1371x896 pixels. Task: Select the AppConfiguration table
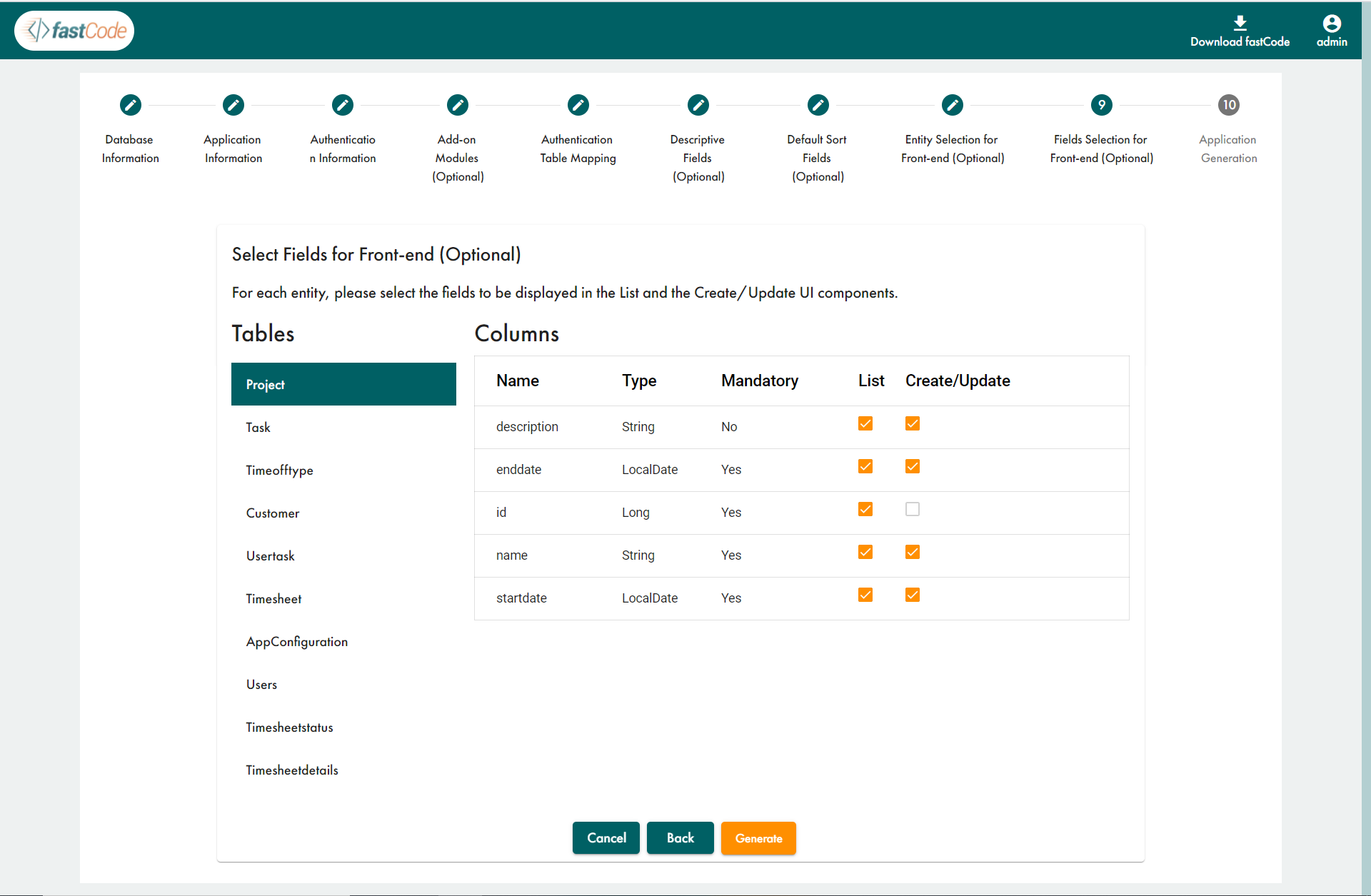click(343, 641)
